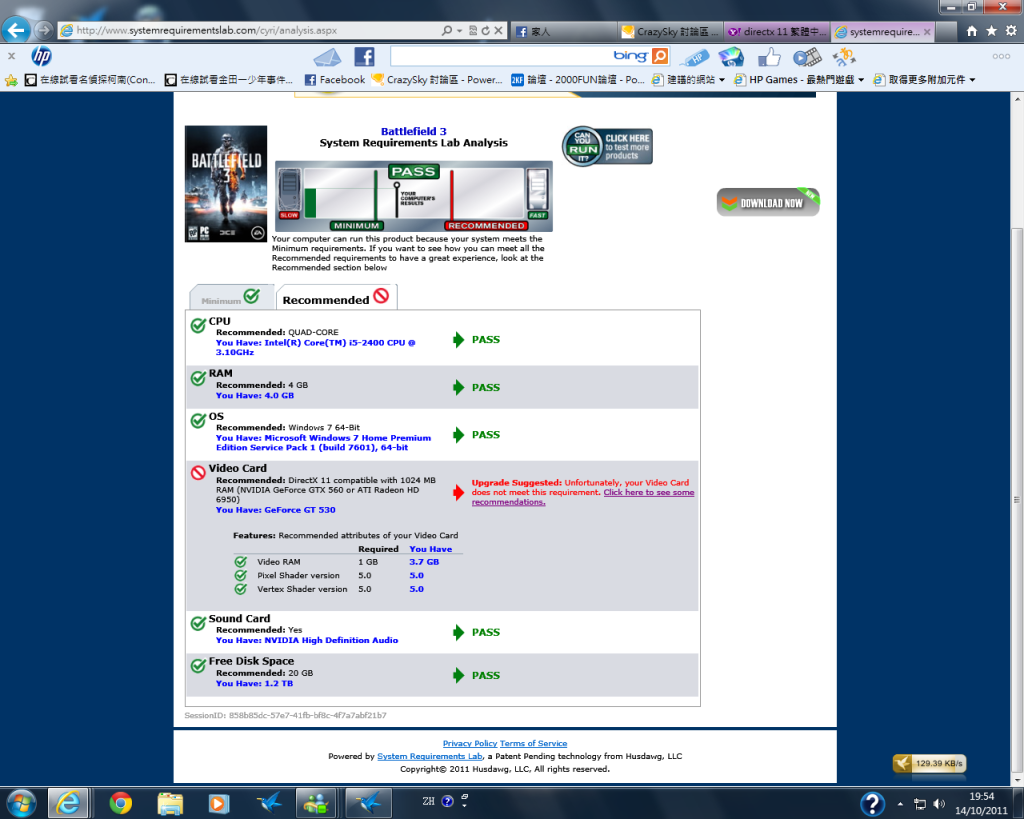Click the Bing search button icon

(660, 56)
